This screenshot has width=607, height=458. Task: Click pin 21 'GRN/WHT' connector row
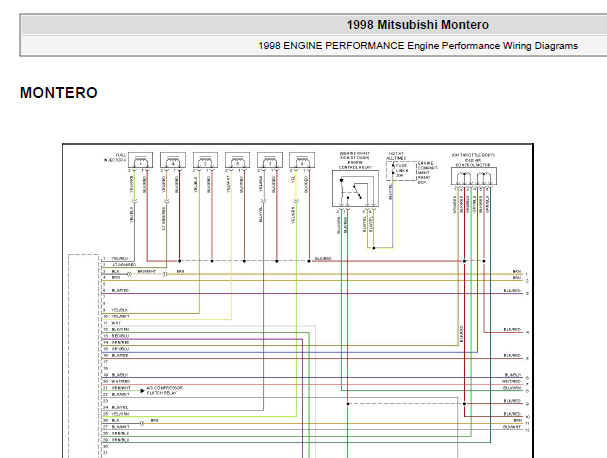click(x=117, y=388)
